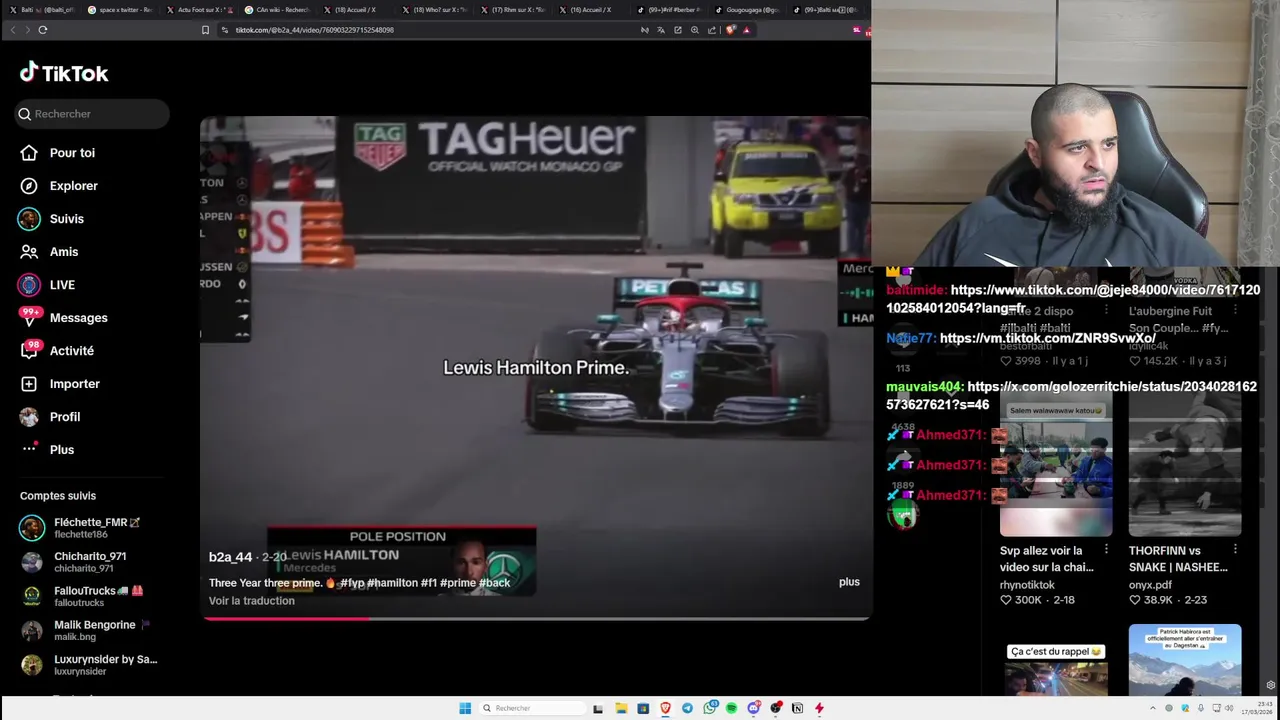Focus the TikTok Rechercher search field
Image resolution: width=1280 pixels, height=720 pixels.
(x=93, y=114)
